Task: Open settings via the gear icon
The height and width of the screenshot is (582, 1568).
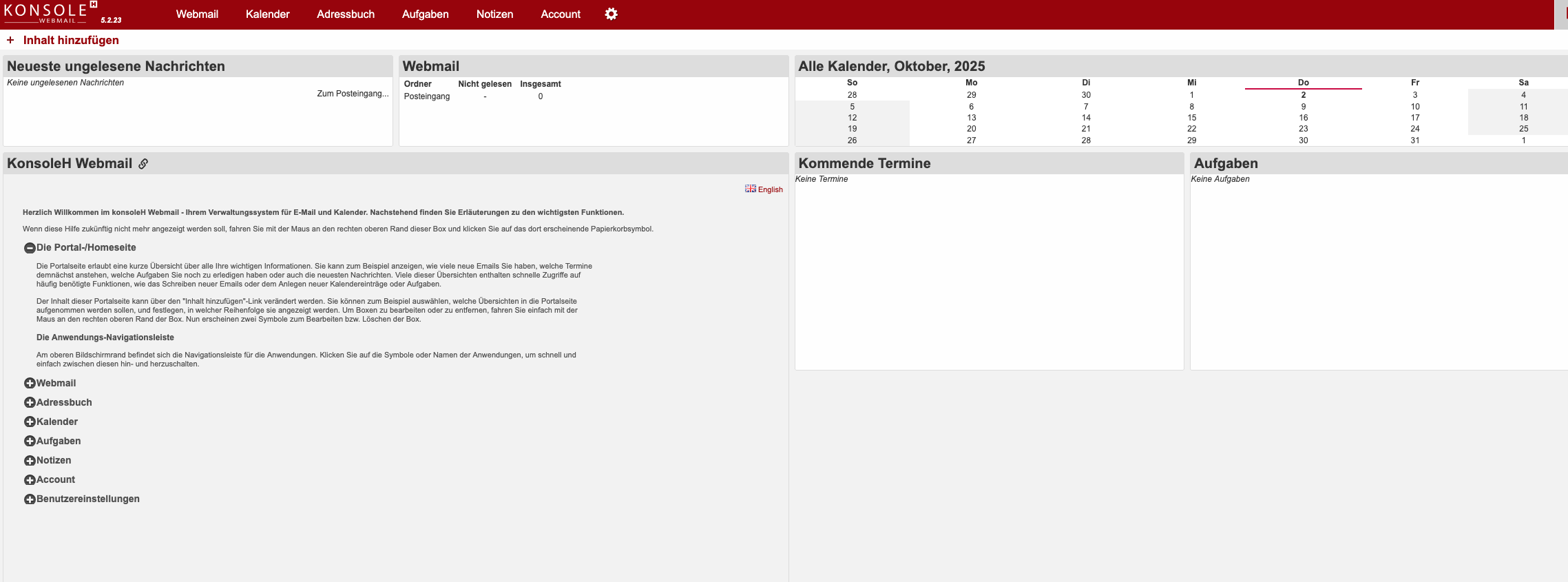Action: (x=611, y=14)
